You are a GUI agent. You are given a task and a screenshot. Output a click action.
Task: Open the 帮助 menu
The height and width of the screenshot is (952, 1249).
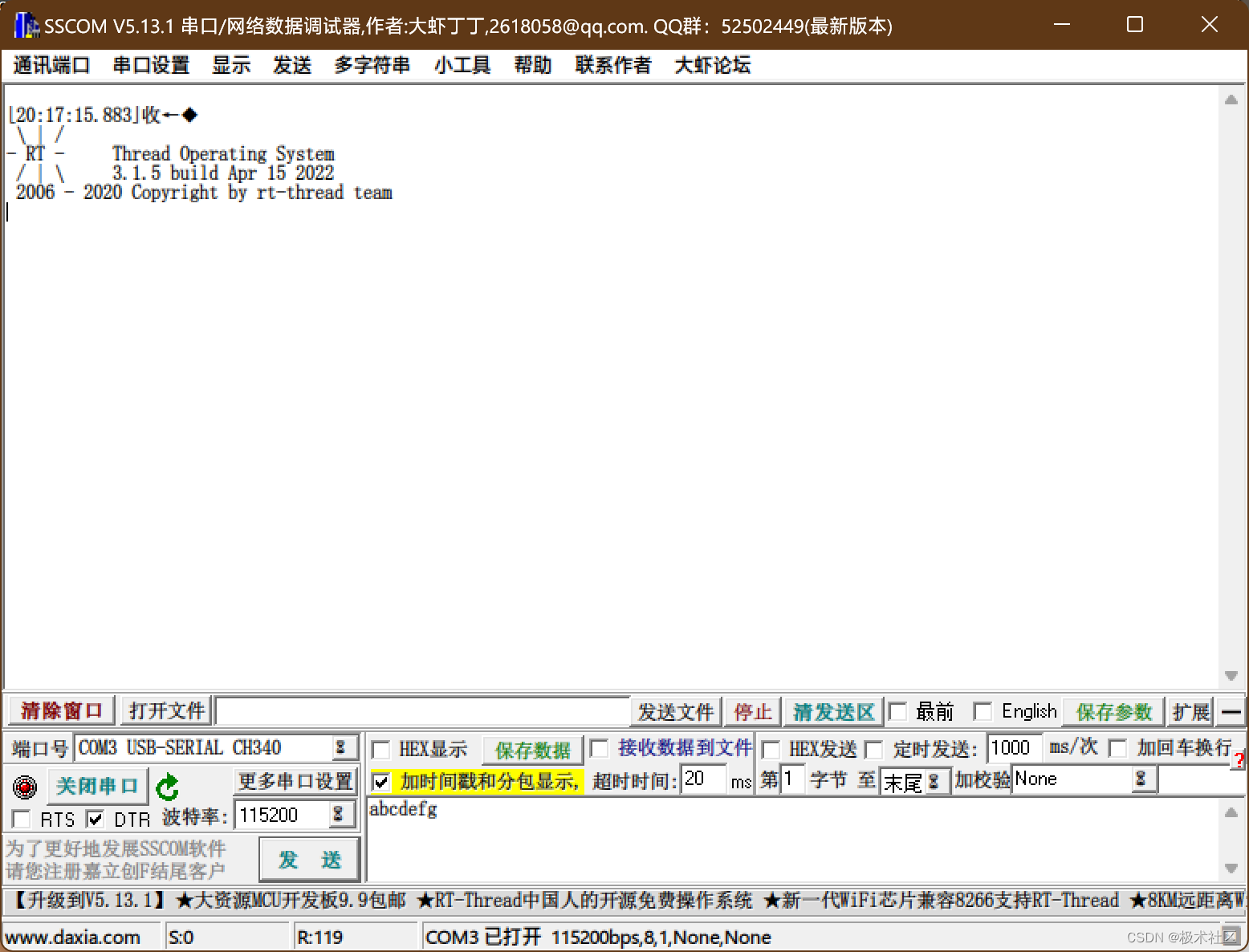coord(533,65)
